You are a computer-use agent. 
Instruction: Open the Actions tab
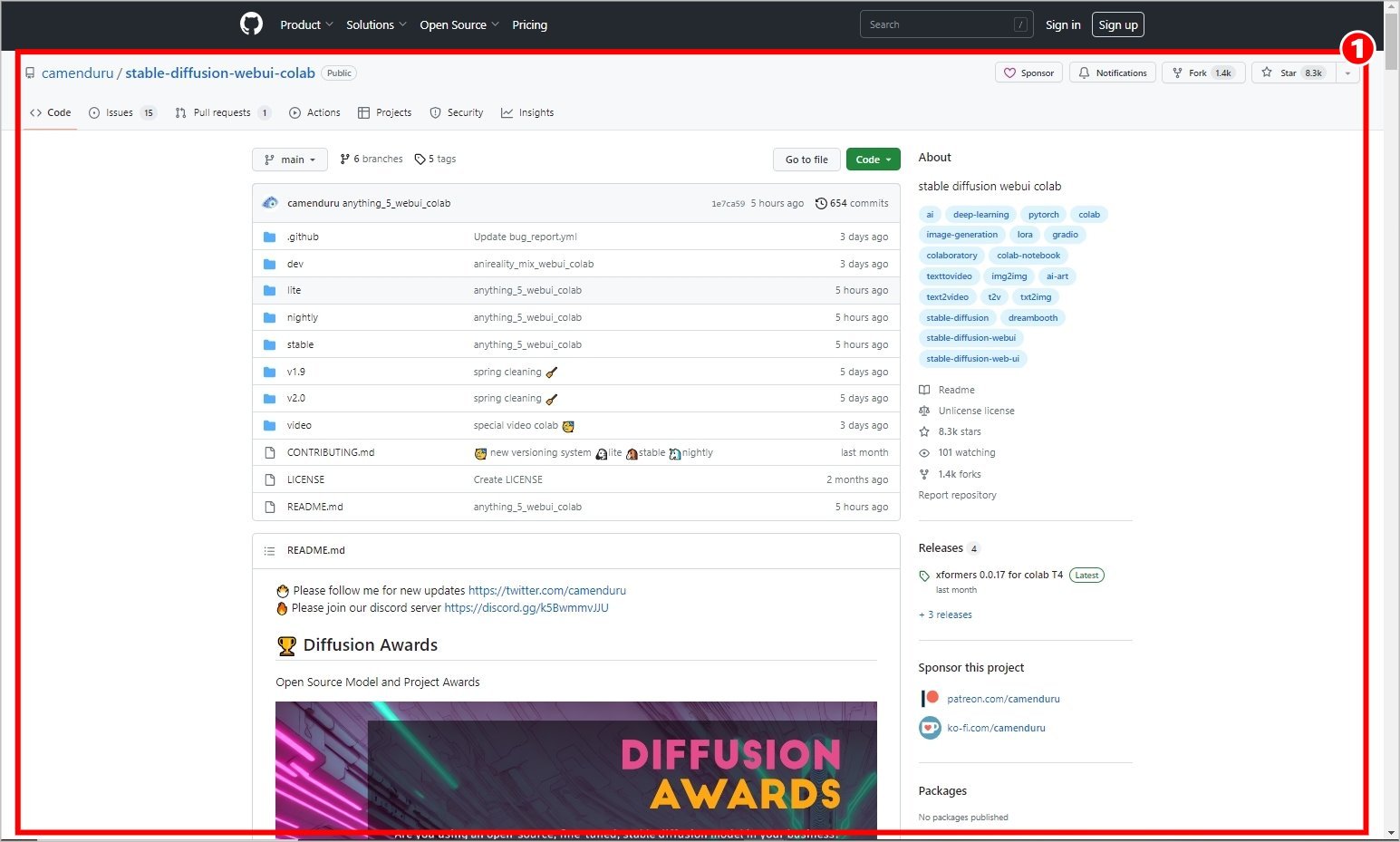tap(314, 112)
